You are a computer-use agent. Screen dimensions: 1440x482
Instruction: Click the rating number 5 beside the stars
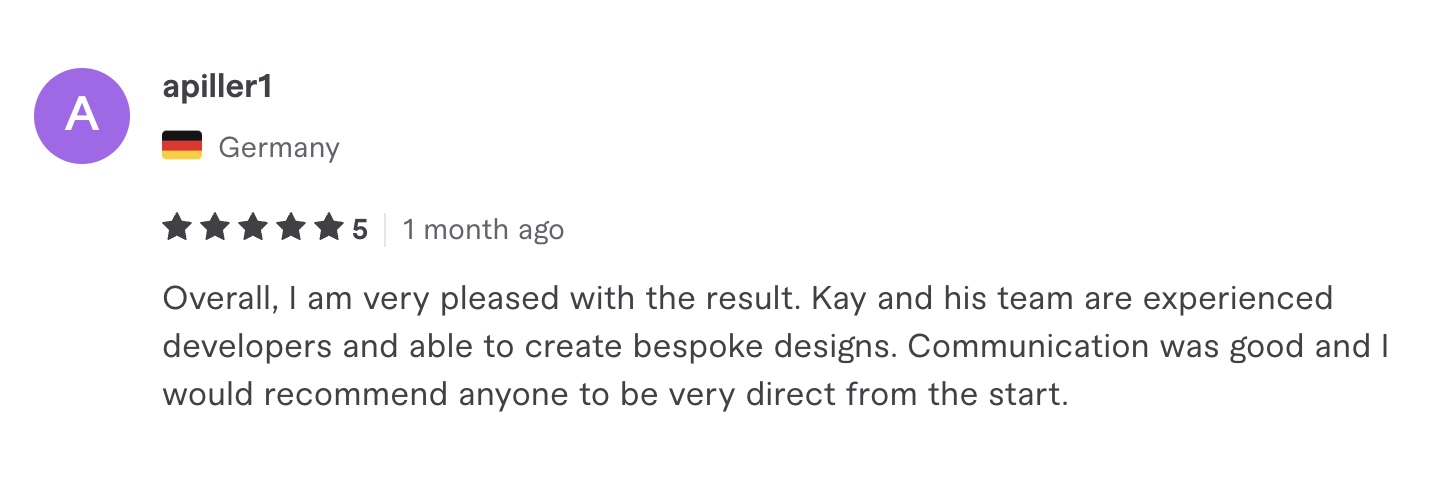(x=360, y=230)
